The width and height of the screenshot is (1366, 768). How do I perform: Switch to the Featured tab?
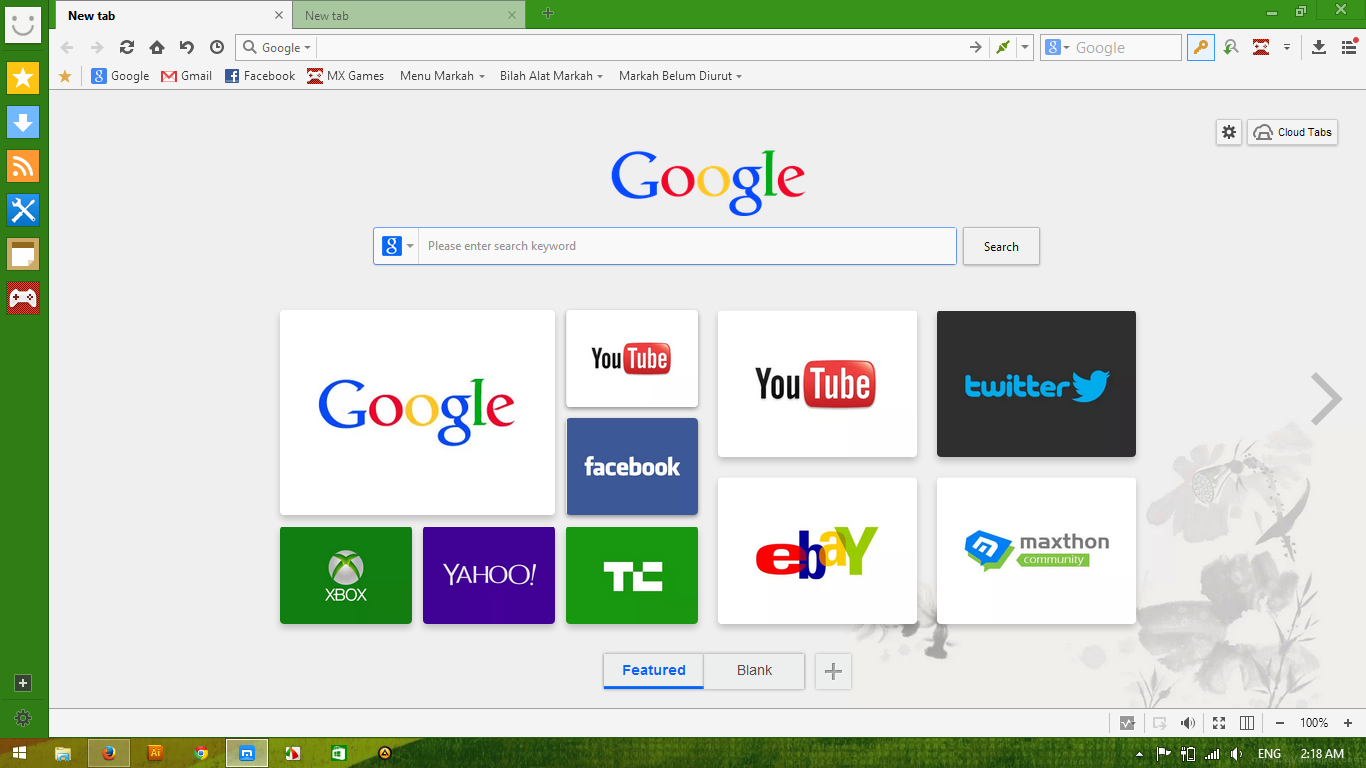coord(652,671)
